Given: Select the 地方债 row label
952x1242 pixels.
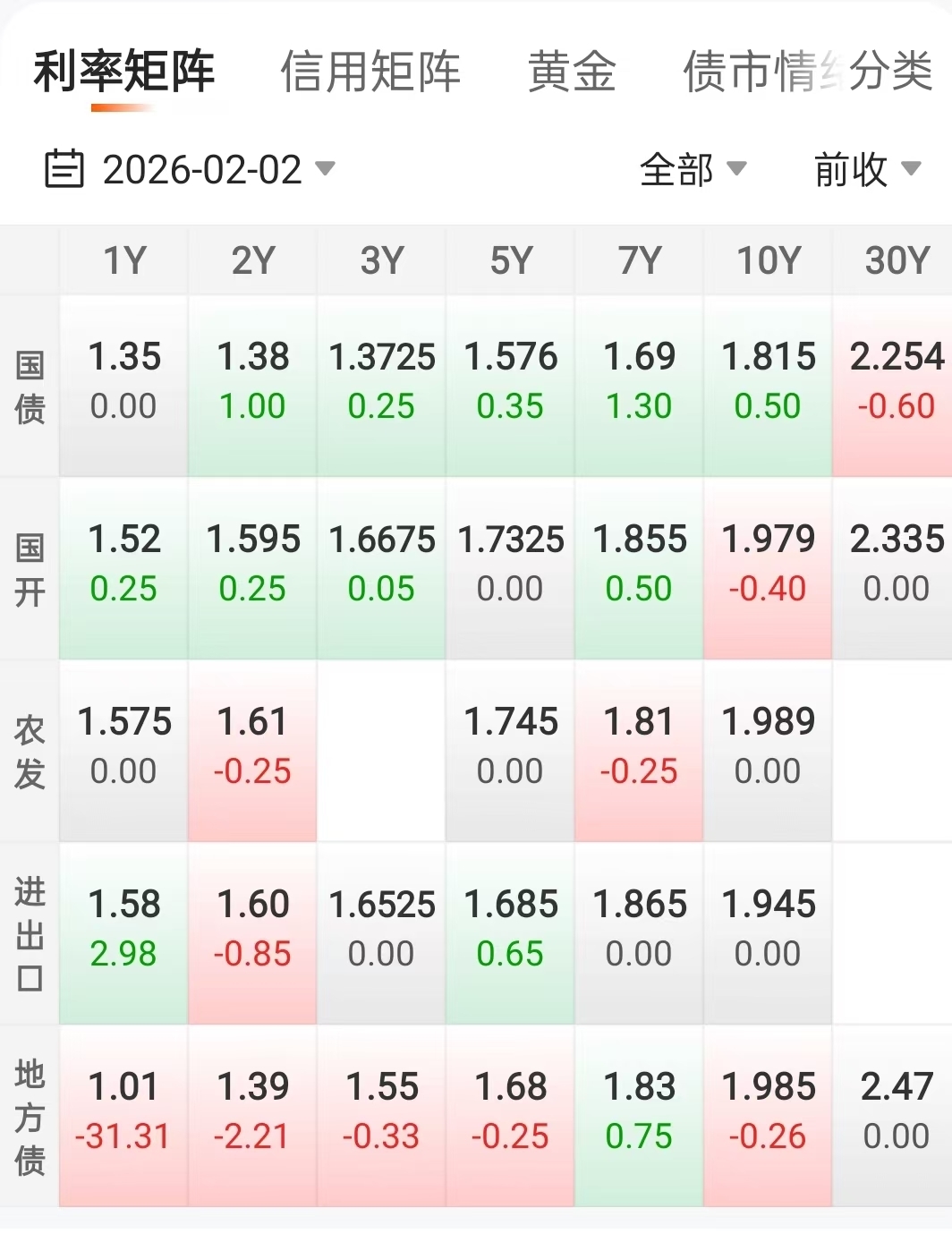Looking at the screenshot, I should (x=30, y=1116).
